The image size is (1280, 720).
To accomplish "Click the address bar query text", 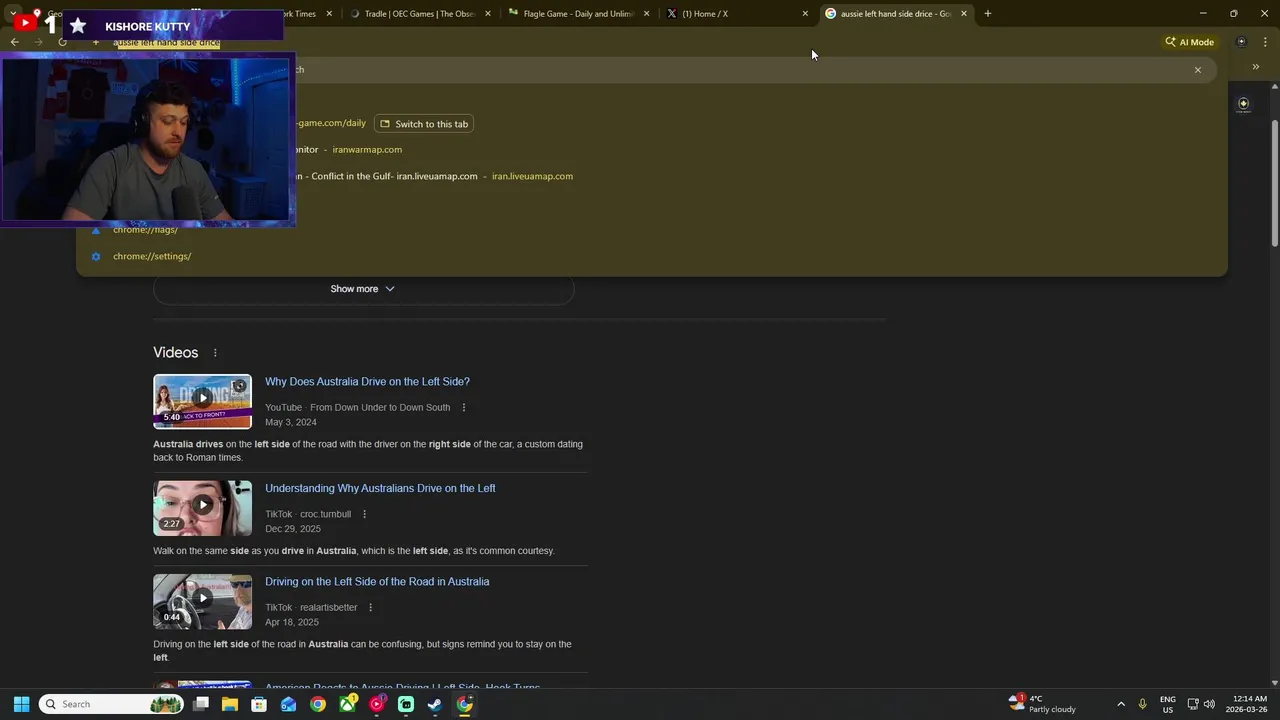I will coord(166,43).
